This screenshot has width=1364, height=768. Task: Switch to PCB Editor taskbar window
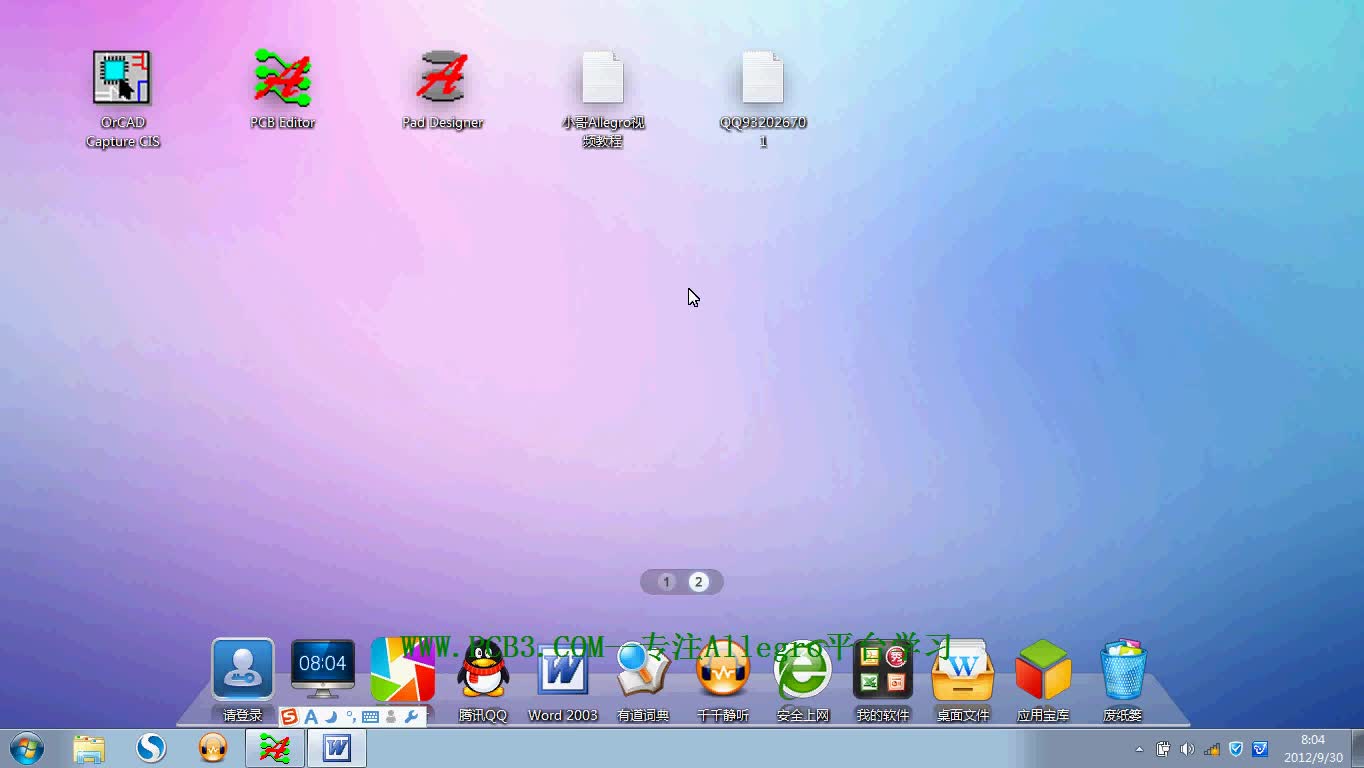coord(275,748)
